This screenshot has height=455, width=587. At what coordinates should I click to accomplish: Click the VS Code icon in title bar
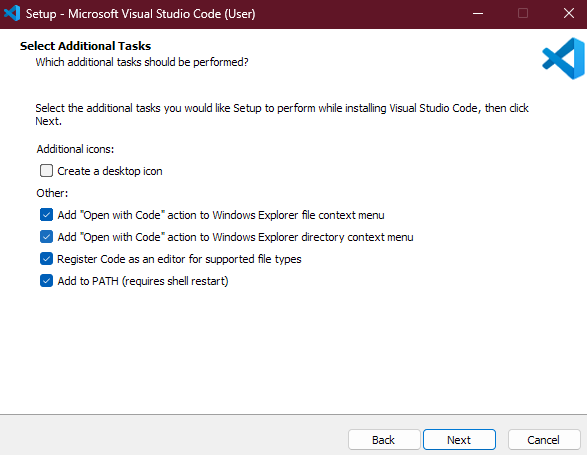click(x=12, y=13)
